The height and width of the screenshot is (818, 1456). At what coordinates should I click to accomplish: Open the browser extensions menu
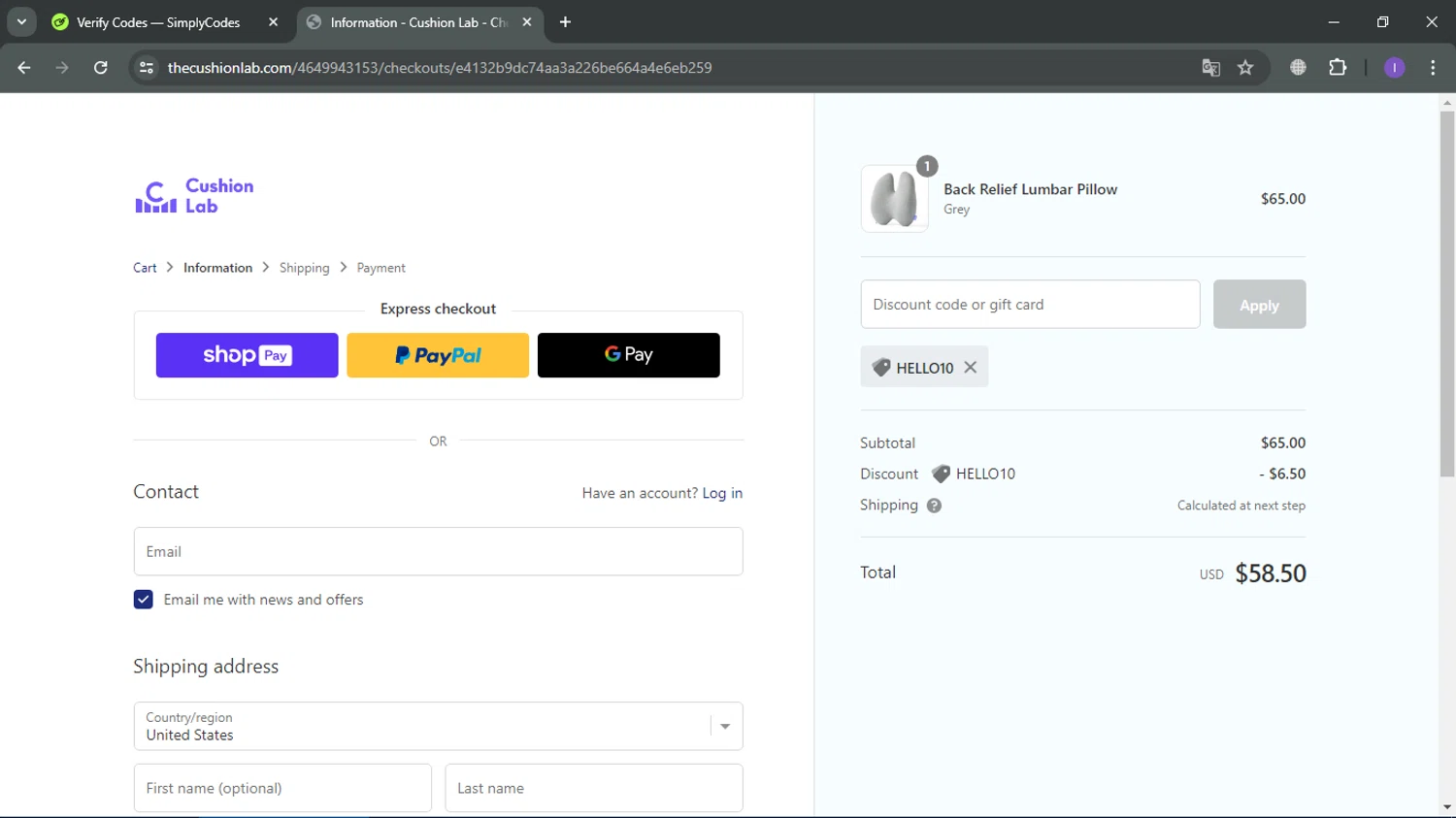[x=1338, y=68]
